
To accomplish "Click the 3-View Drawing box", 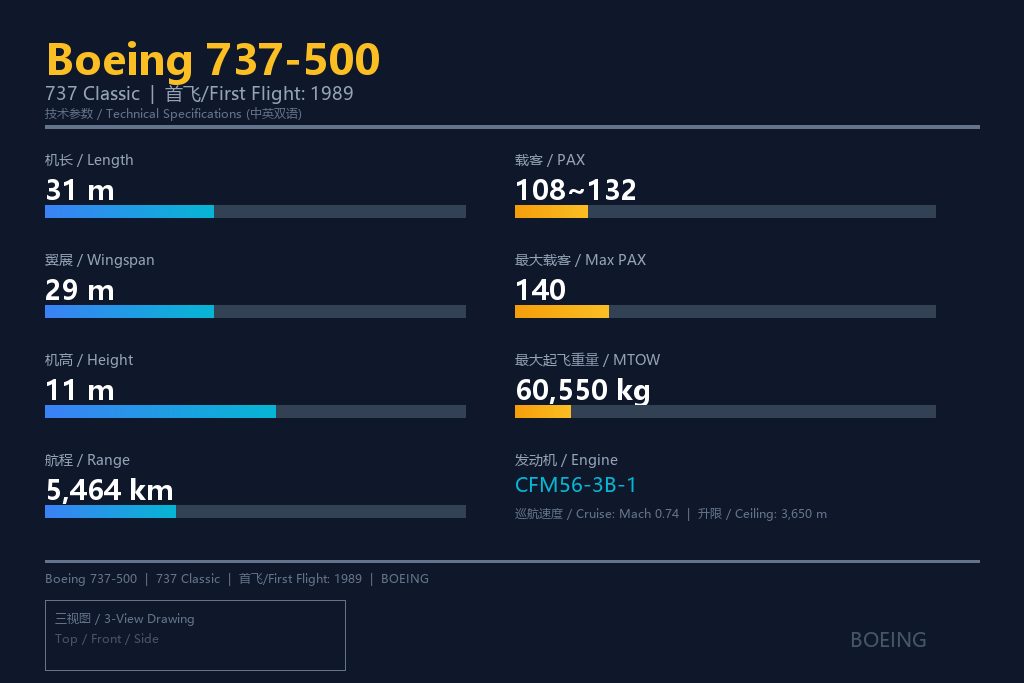I will click(195, 635).
